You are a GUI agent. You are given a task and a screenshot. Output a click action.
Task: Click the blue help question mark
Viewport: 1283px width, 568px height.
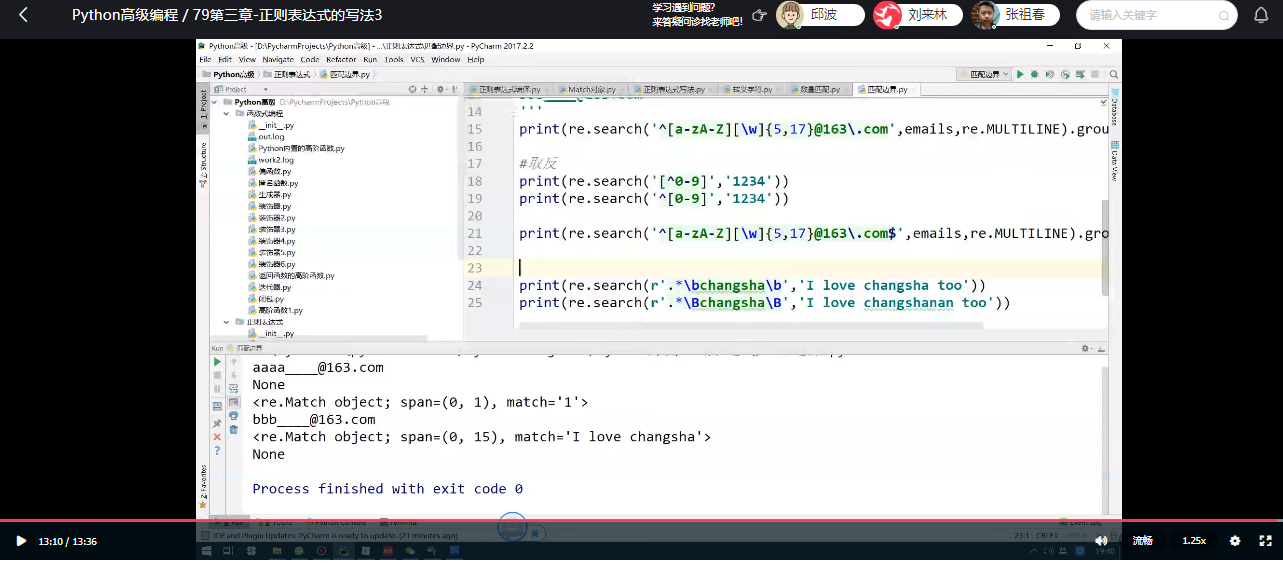(217, 451)
